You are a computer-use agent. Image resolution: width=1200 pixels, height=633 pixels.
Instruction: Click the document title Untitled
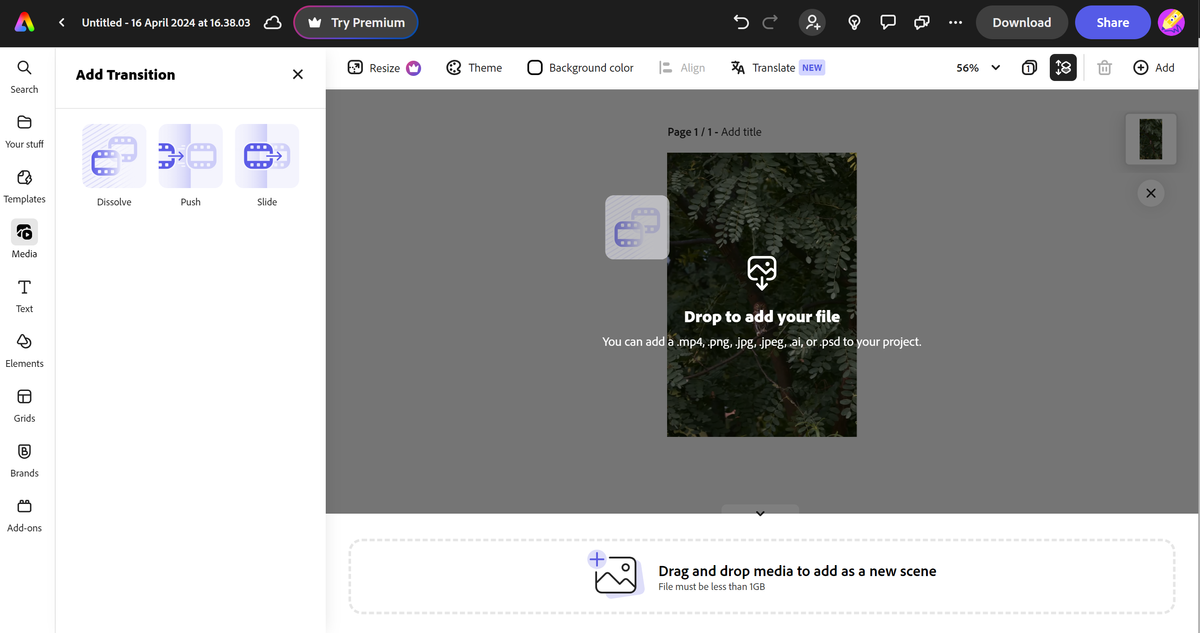166,22
